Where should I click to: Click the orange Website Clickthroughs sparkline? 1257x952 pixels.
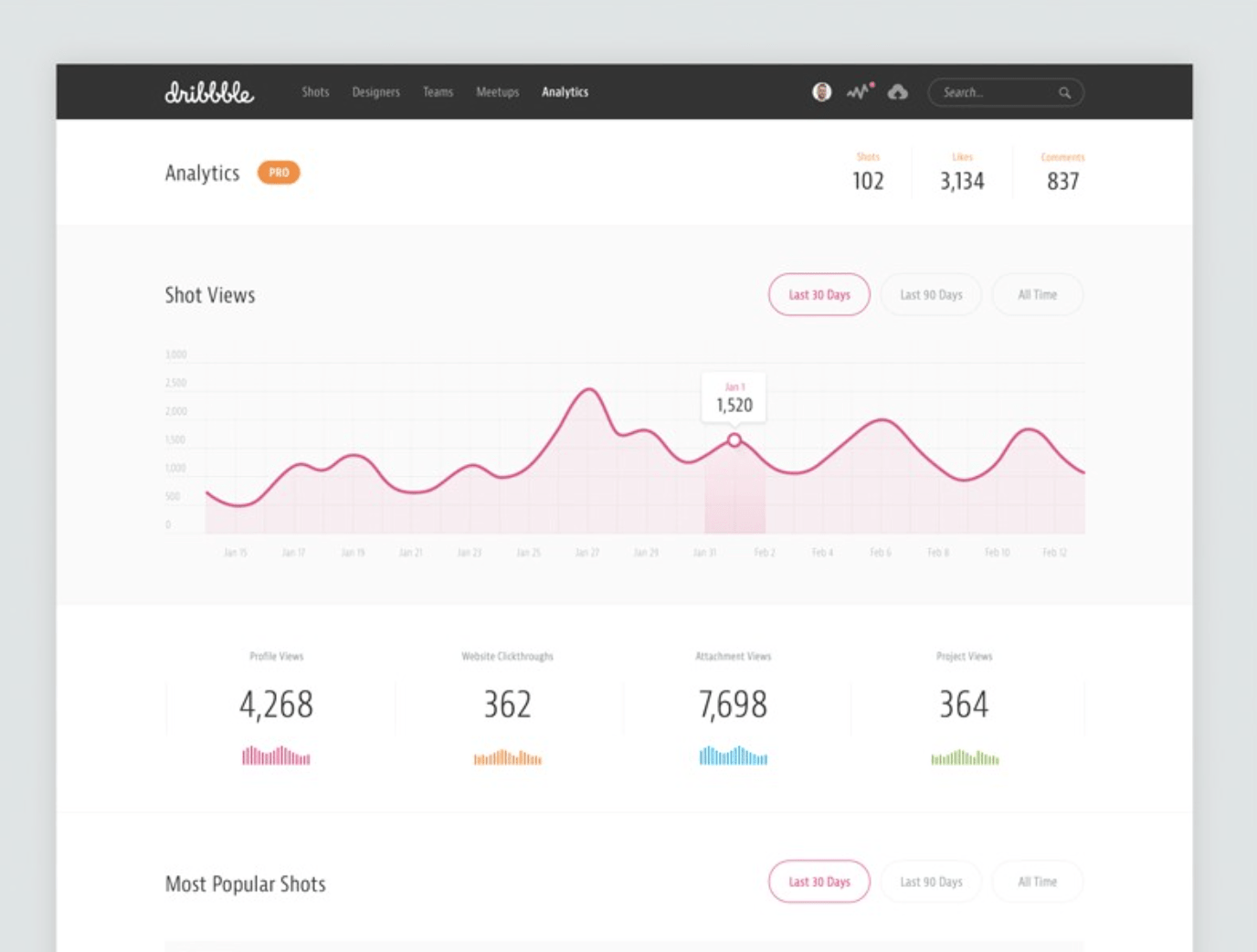pos(508,757)
